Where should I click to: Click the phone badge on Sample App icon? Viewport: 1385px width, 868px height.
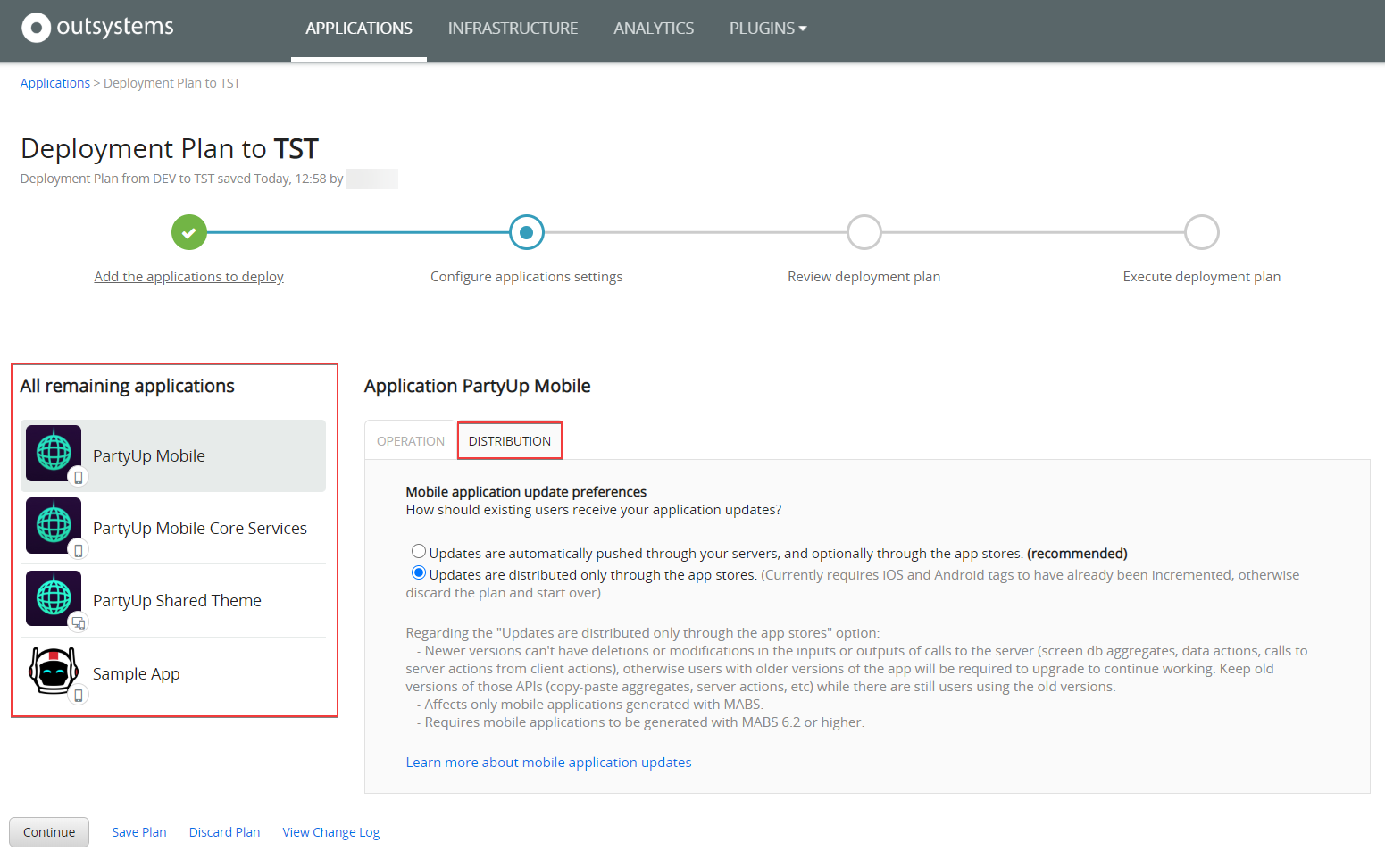[79, 695]
